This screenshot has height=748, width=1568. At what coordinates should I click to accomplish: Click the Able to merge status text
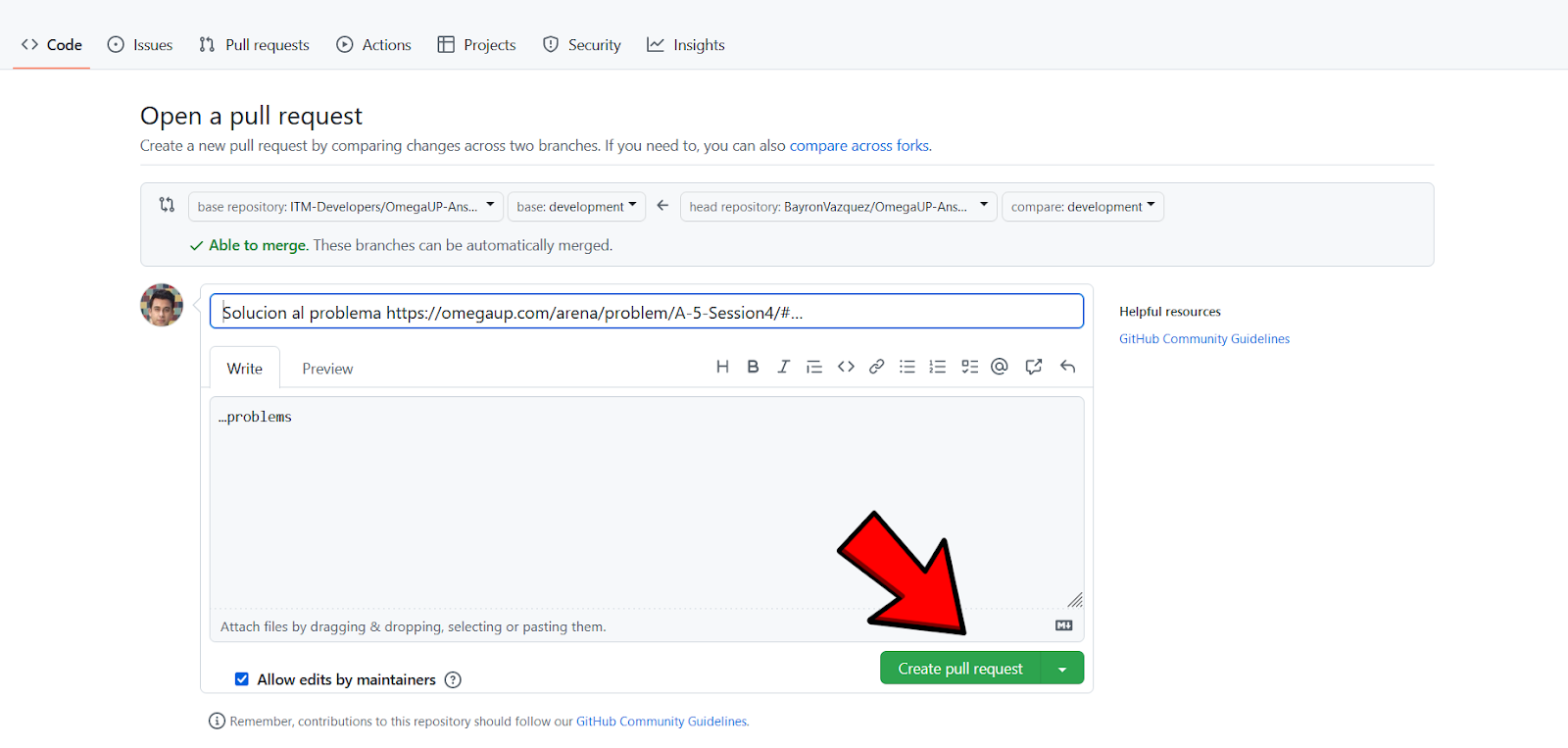pyautogui.click(x=259, y=245)
